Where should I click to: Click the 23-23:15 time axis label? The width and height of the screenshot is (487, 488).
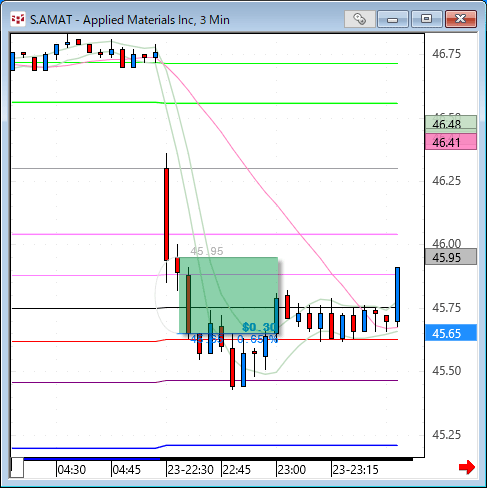[355, 470]
